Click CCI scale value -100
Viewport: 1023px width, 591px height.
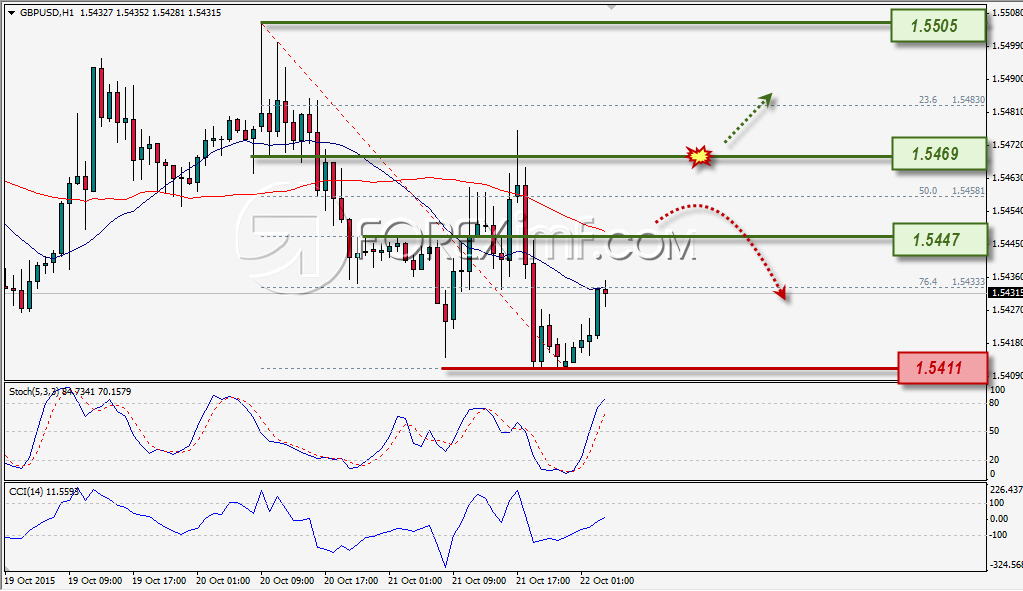click(x=999, y=535)
